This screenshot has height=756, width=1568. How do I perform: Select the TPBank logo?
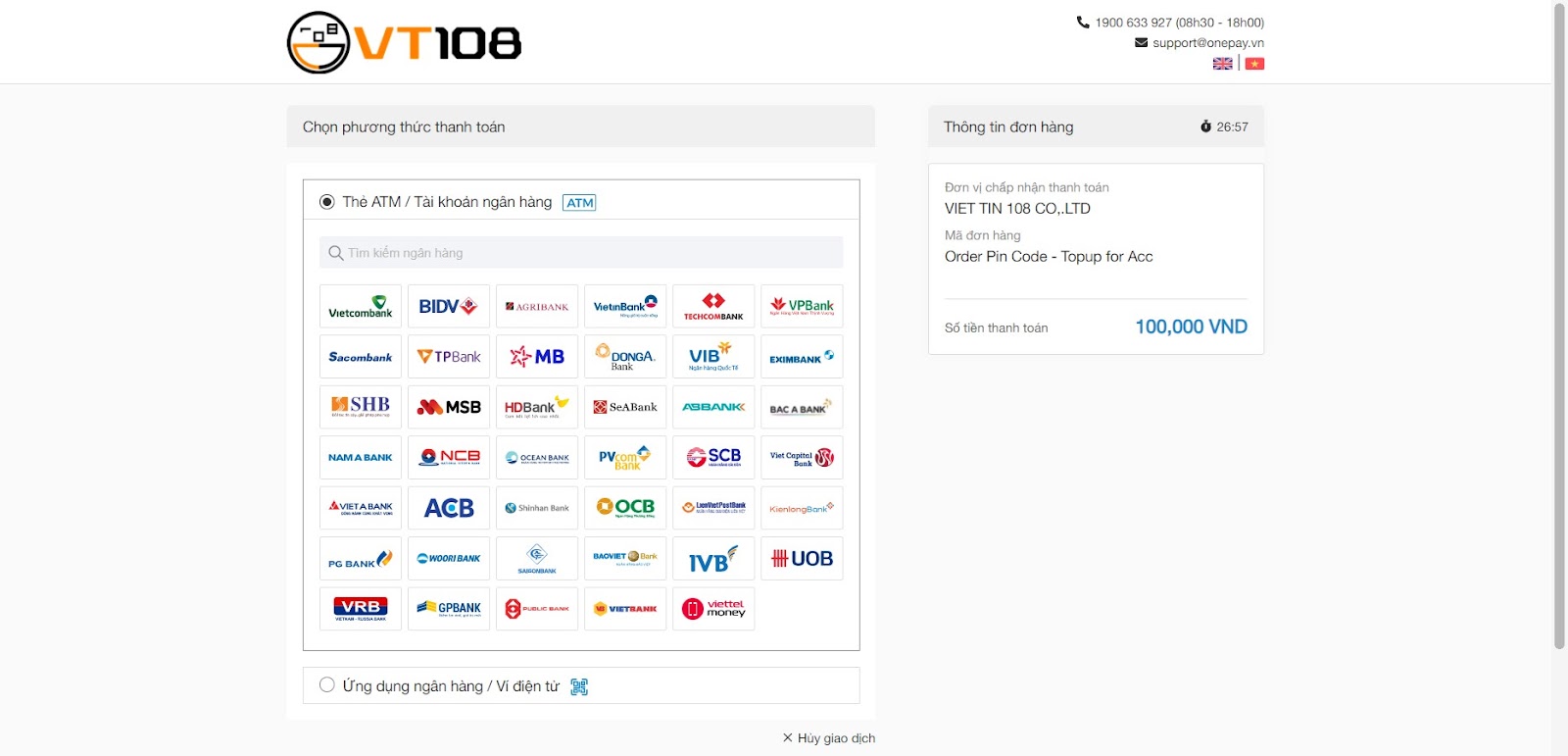[449, 357]
